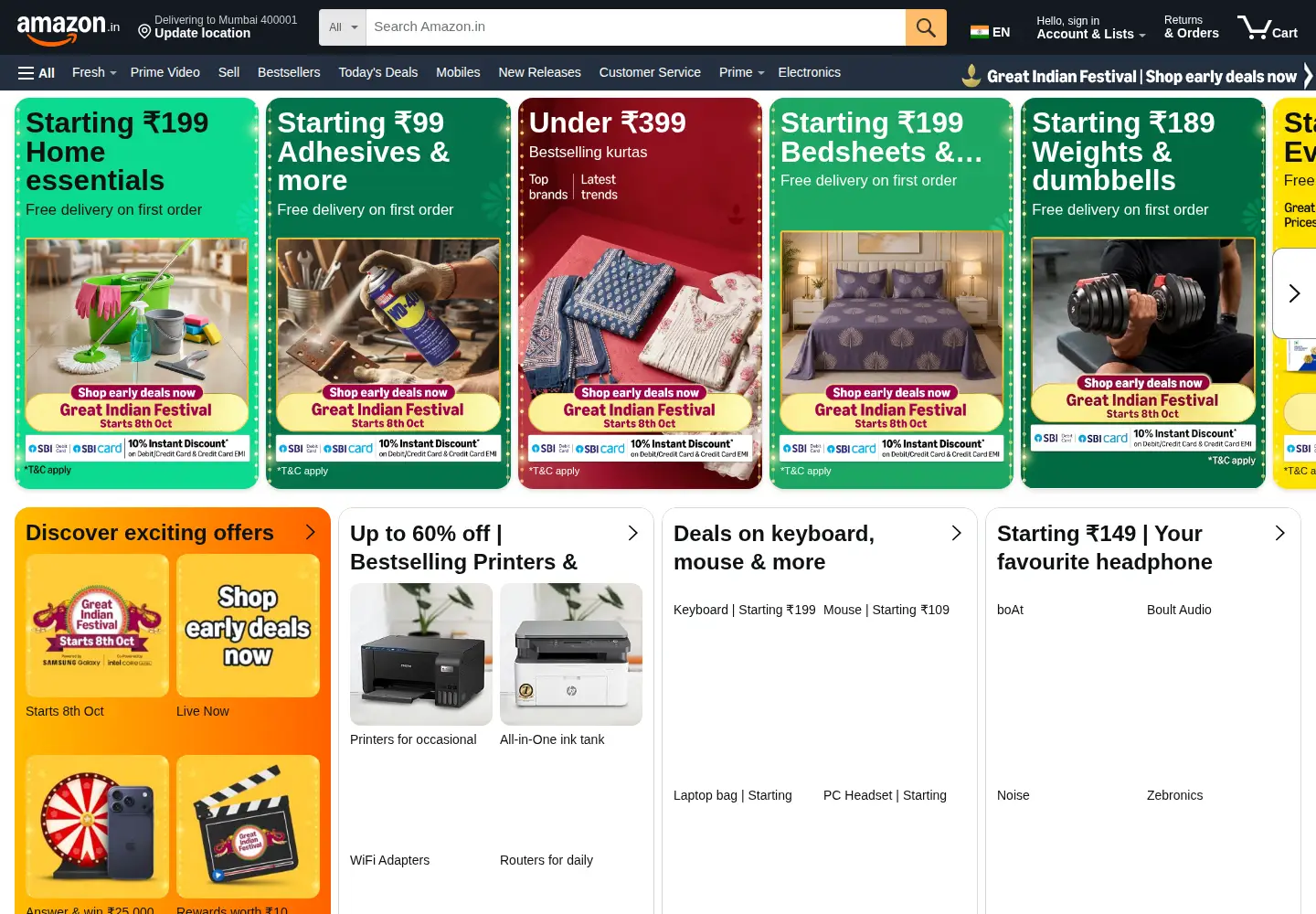
Task: Click the Shop early deals now tile
Action: 248,626
